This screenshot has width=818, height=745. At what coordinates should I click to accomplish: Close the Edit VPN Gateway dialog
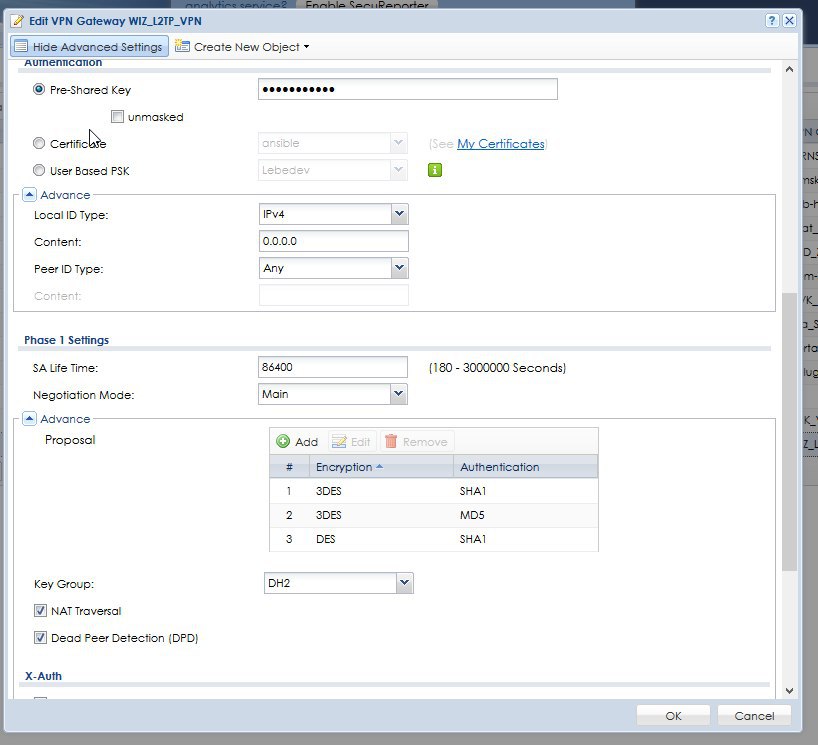coord(789,20)
